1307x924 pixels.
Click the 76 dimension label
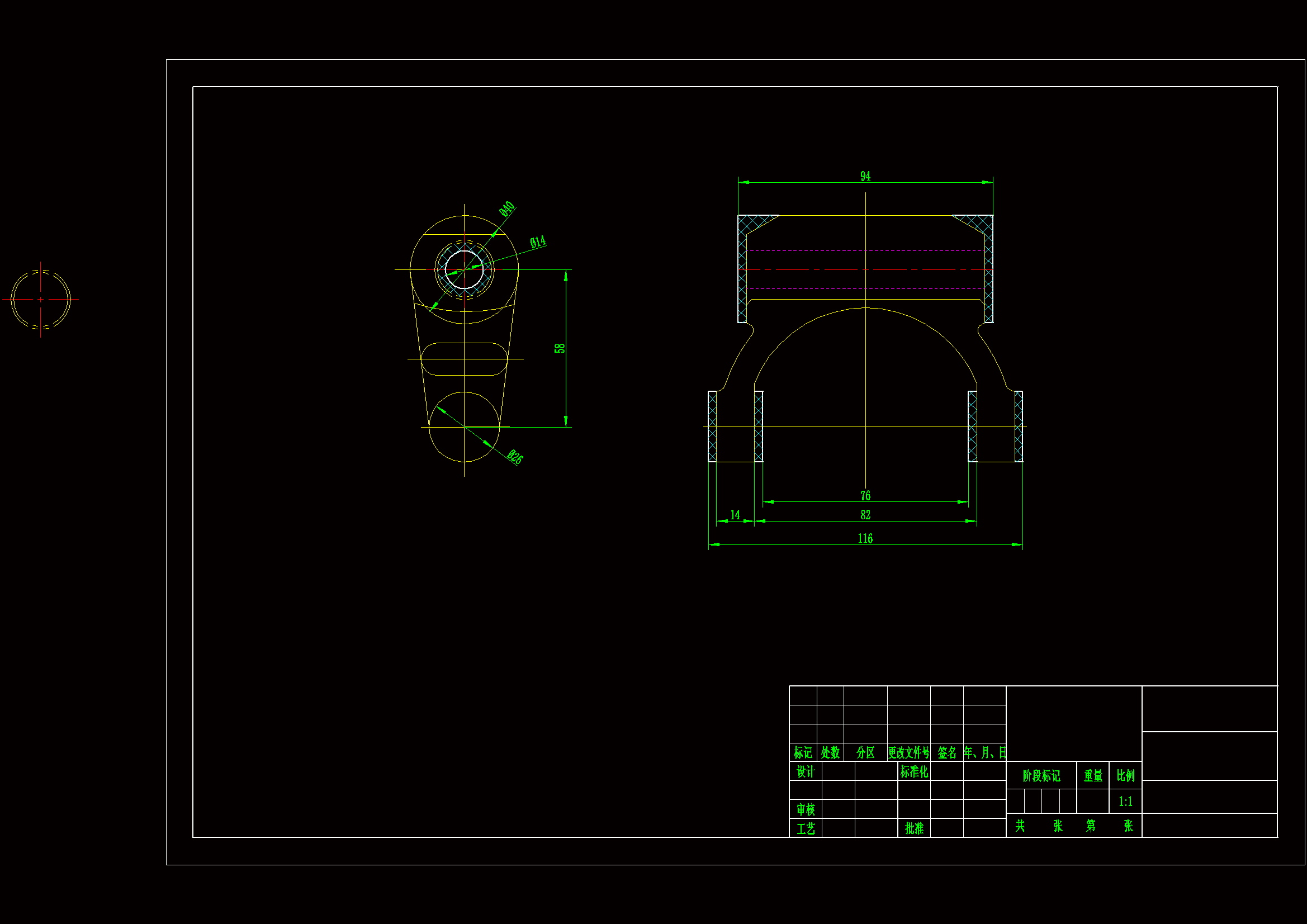tap(865, 496)
